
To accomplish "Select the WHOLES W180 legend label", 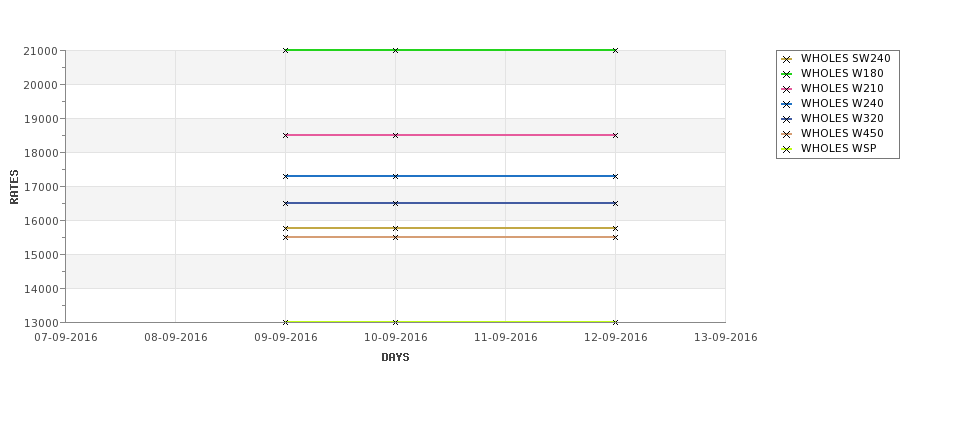I will [x=842, y=73].
